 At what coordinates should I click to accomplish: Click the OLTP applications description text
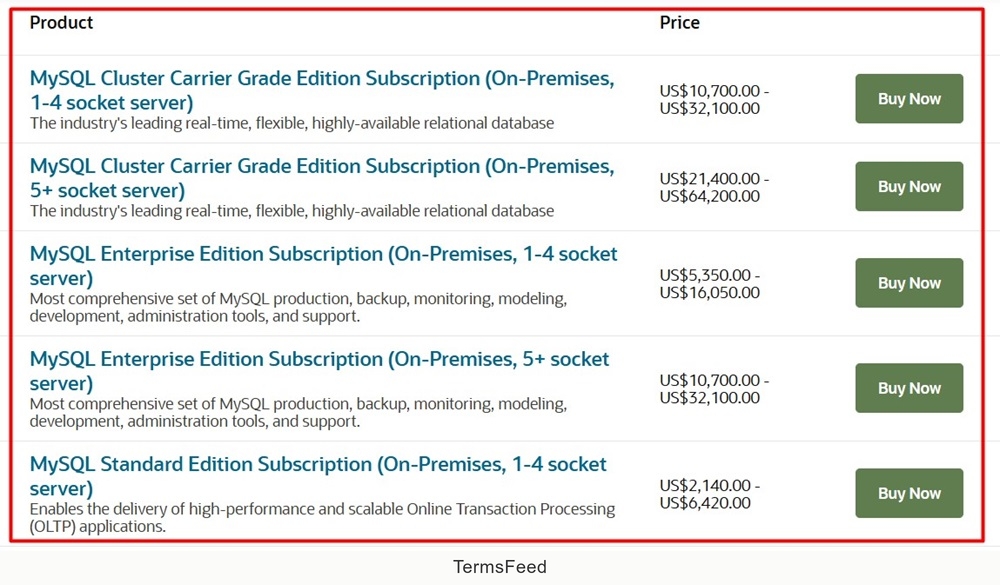322,518
